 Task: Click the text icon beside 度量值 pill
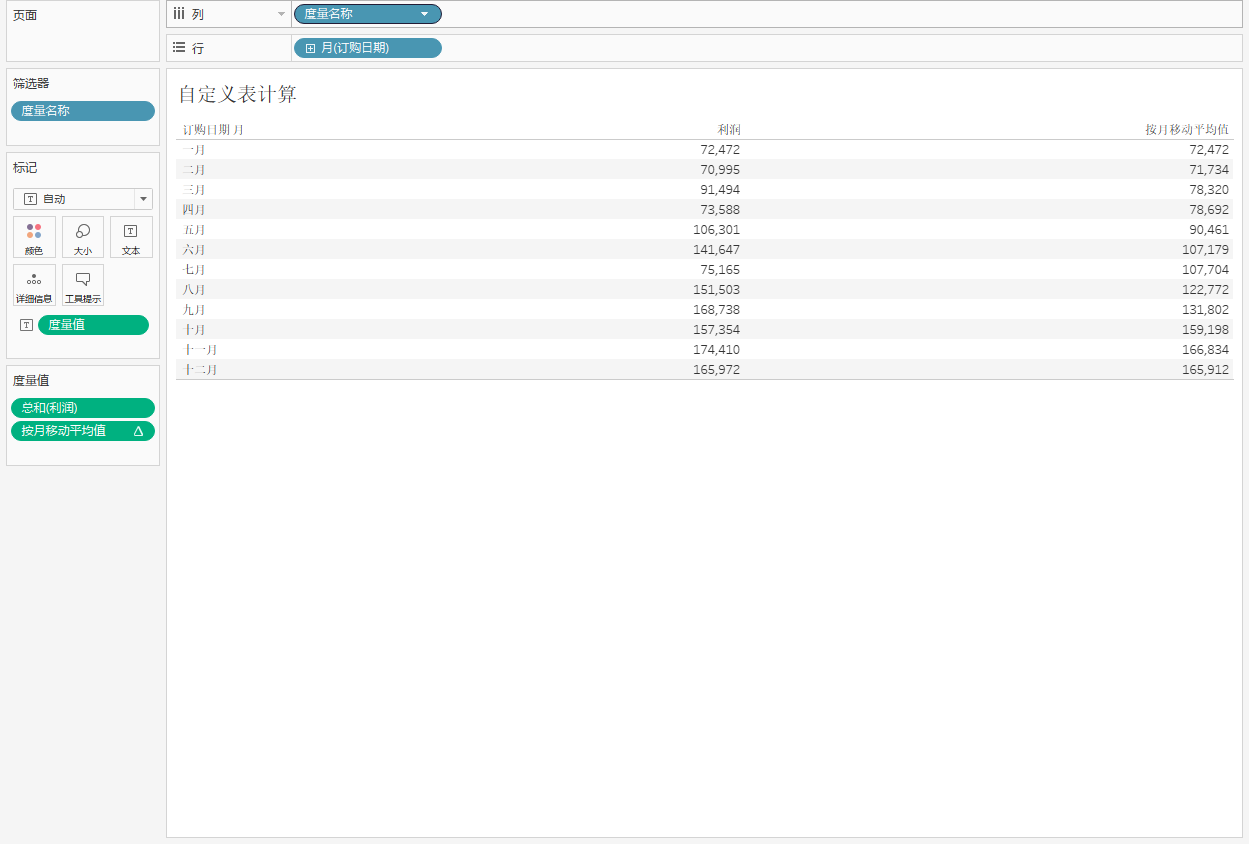[x=26, y=325]
